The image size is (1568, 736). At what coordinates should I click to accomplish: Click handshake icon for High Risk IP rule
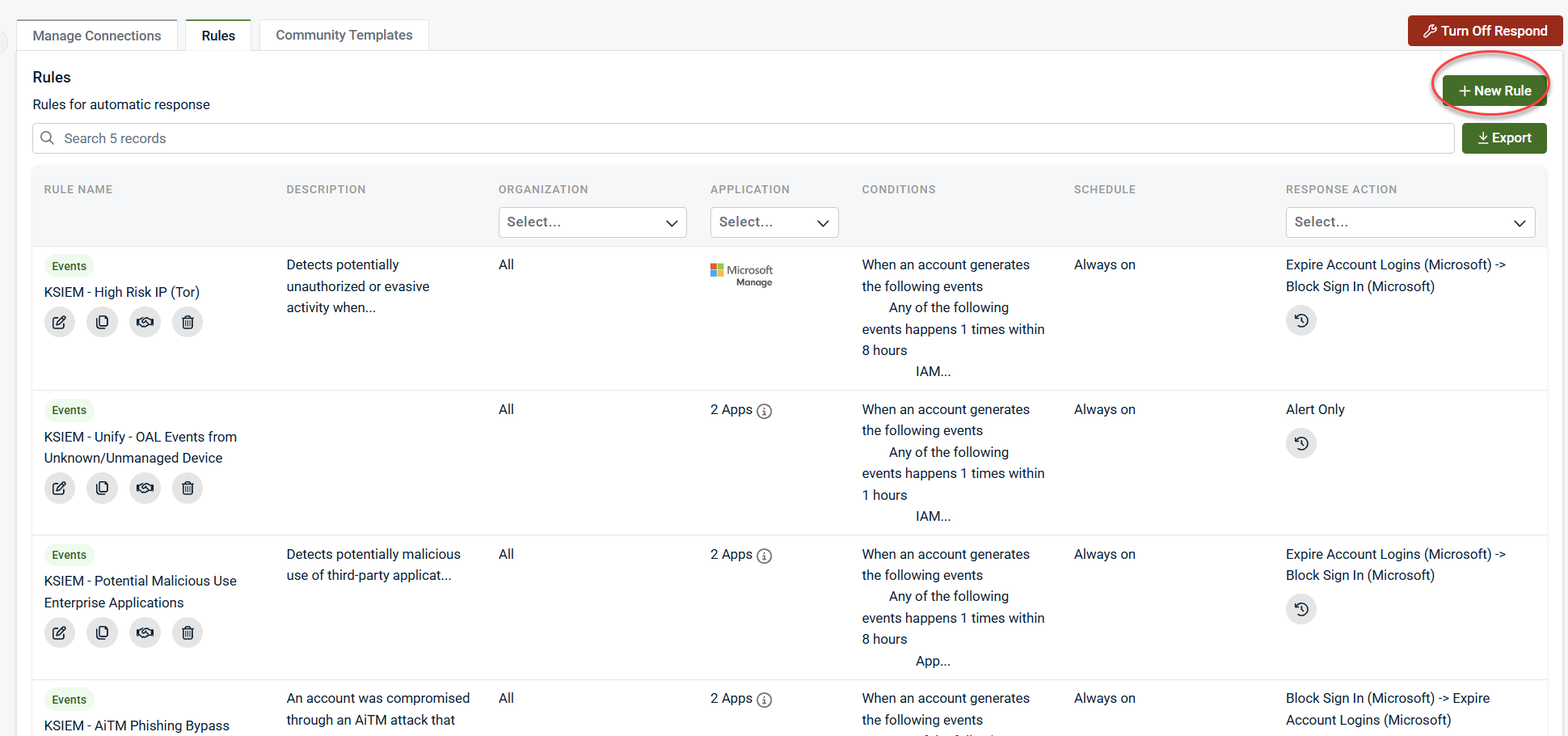(145, 322)
